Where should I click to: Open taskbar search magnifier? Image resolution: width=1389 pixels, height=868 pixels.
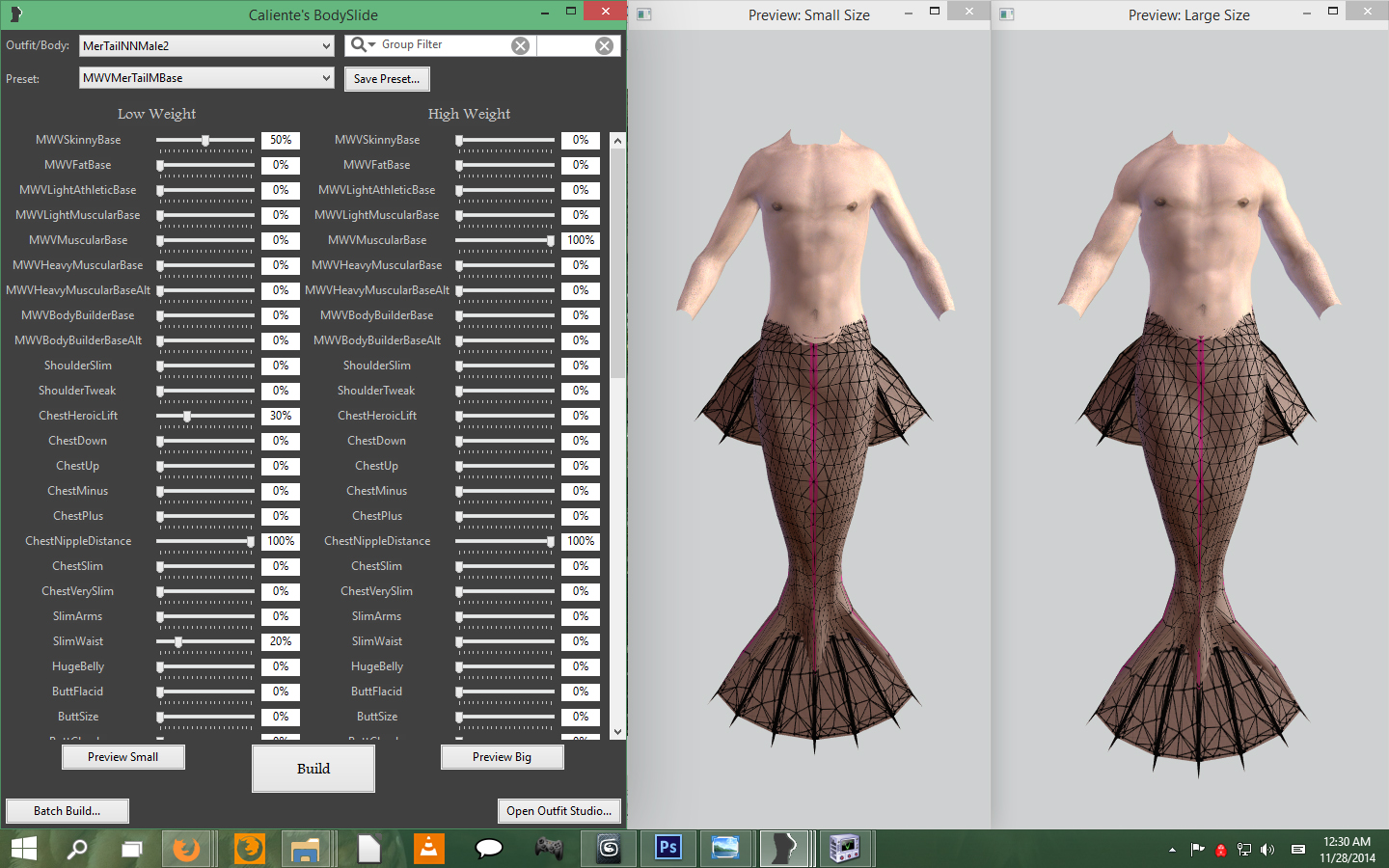(76, 849)
